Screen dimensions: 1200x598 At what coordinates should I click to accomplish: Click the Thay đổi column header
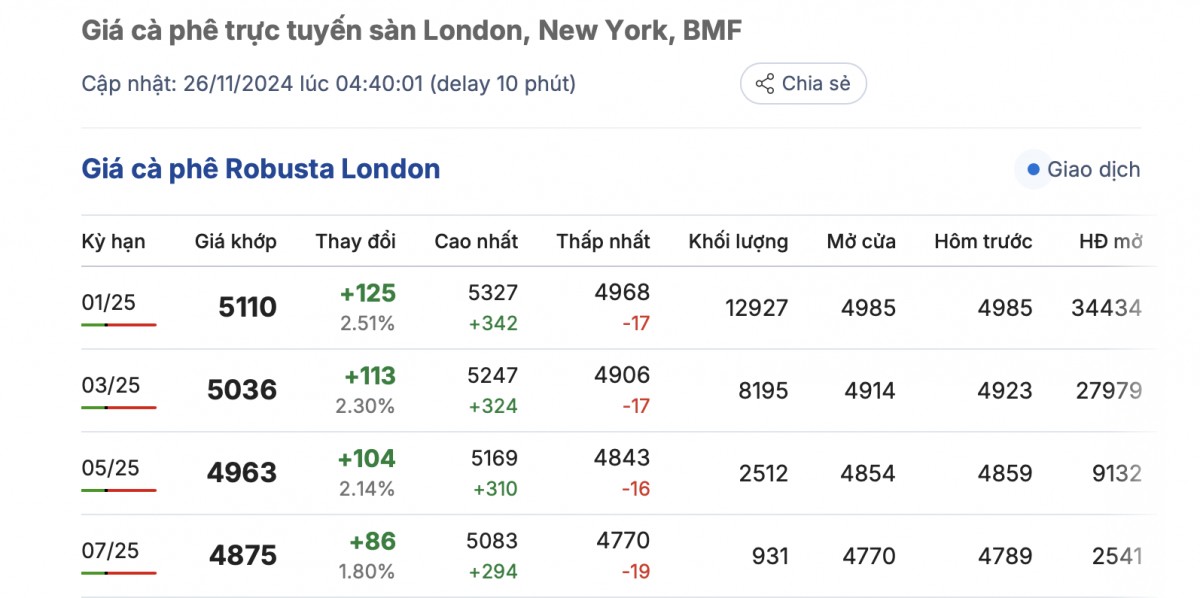coord(355,241)
